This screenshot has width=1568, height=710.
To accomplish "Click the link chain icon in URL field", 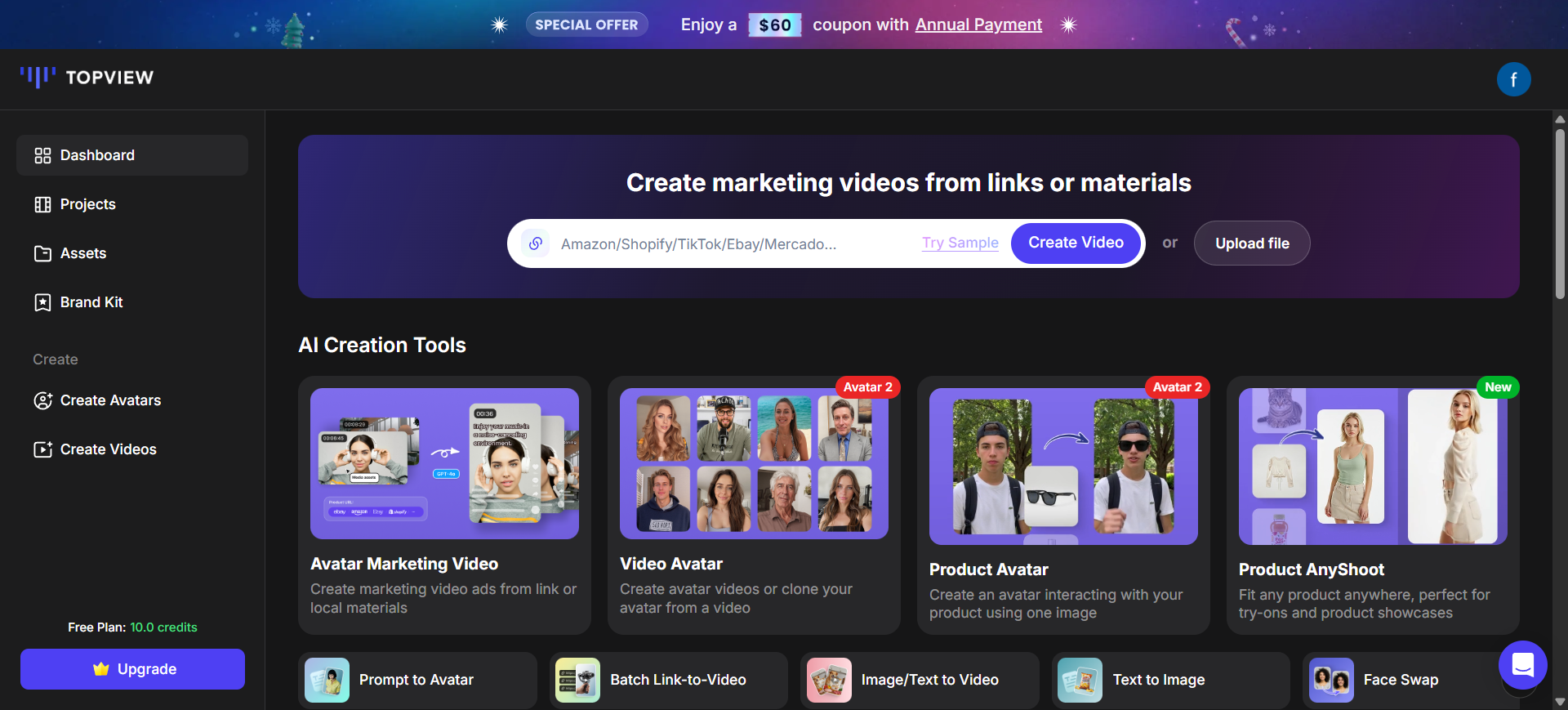I will [536, 243].
